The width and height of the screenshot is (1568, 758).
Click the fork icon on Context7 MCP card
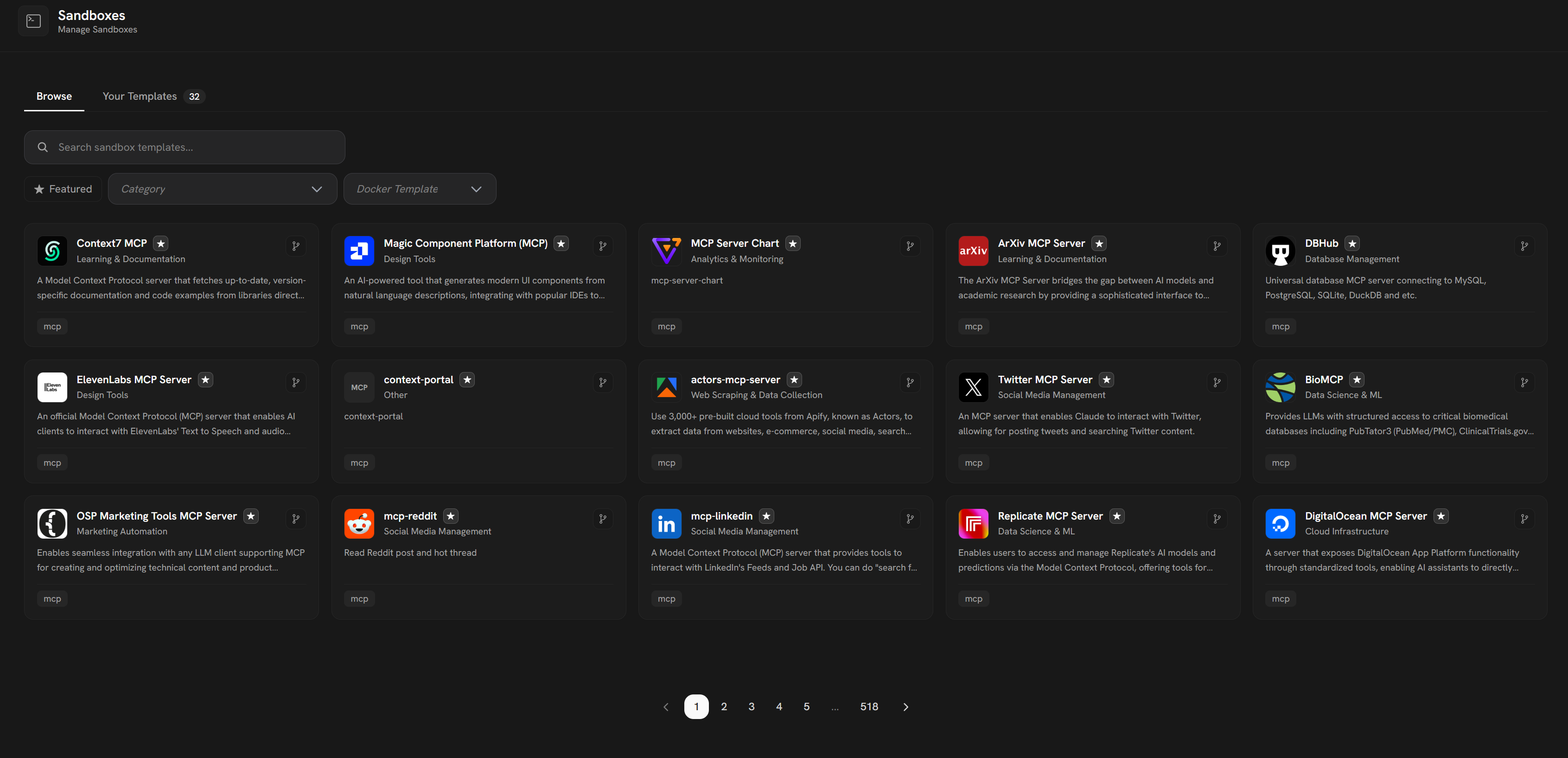point(296,246)
